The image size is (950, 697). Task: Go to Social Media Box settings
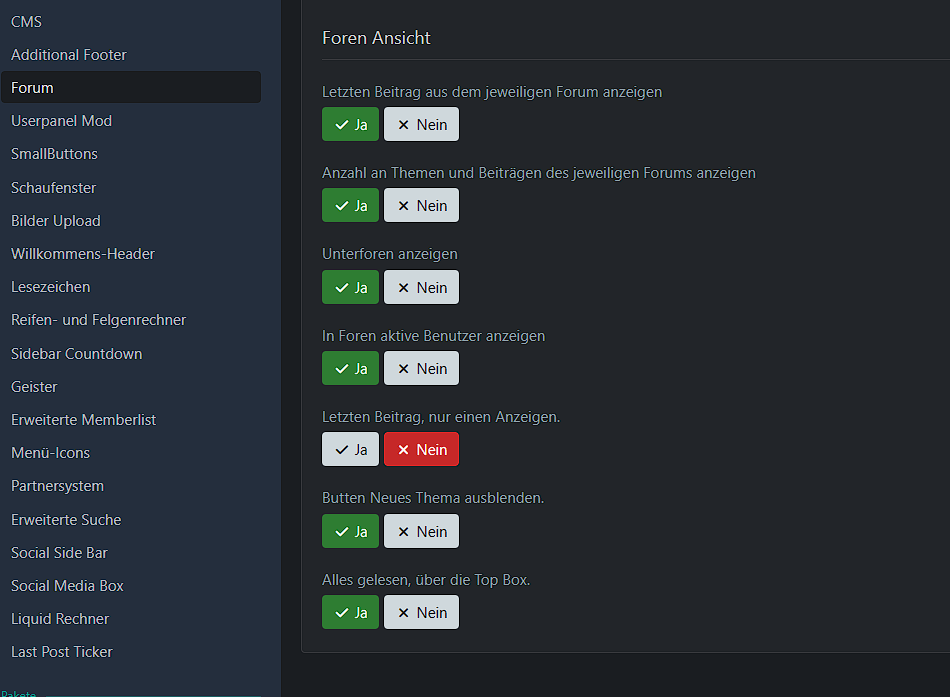(67, 586)
